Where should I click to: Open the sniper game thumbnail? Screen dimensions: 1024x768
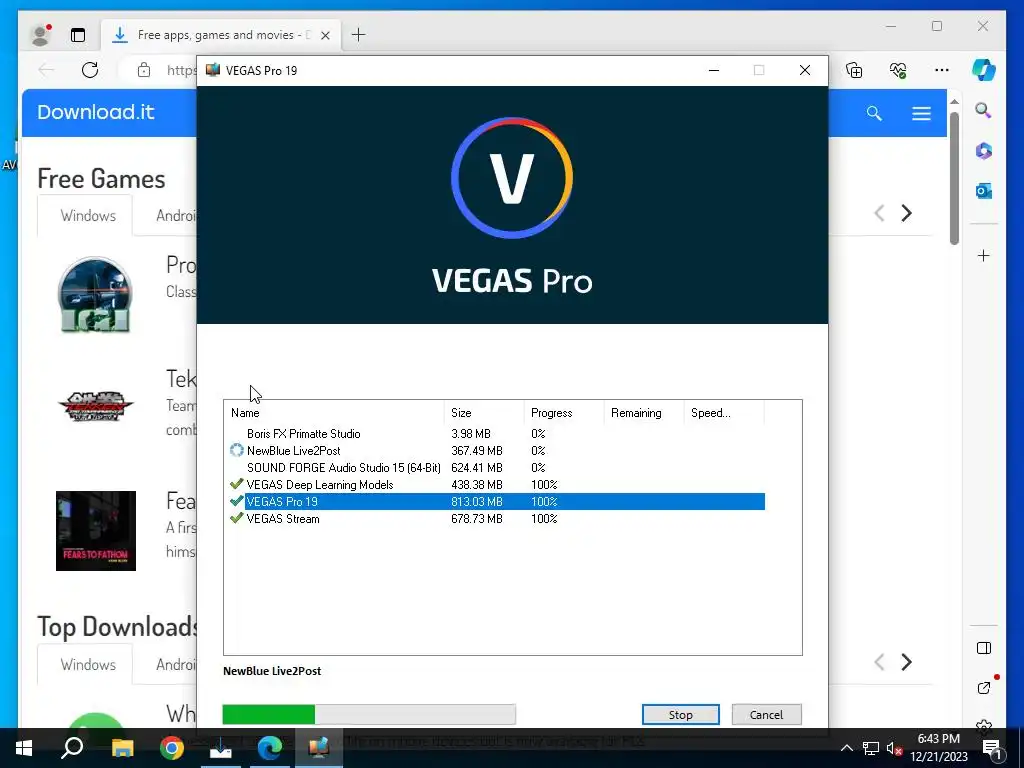[x=95, y=295]
